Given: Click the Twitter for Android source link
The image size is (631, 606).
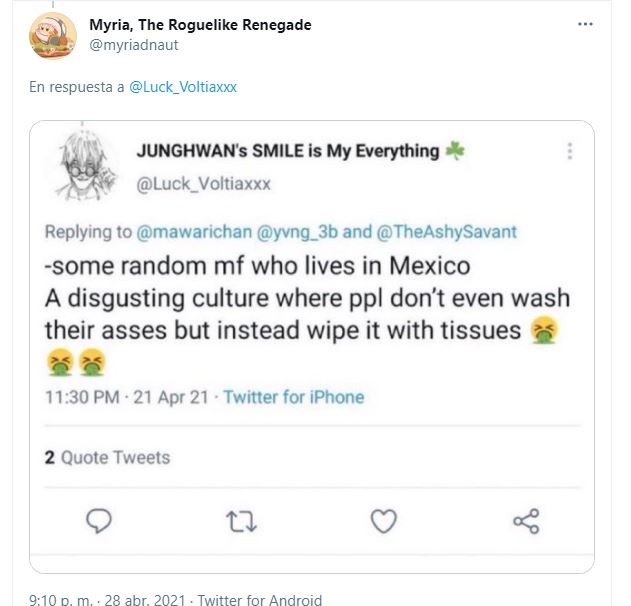Looking at the screenshot, I should pos(260,600).
